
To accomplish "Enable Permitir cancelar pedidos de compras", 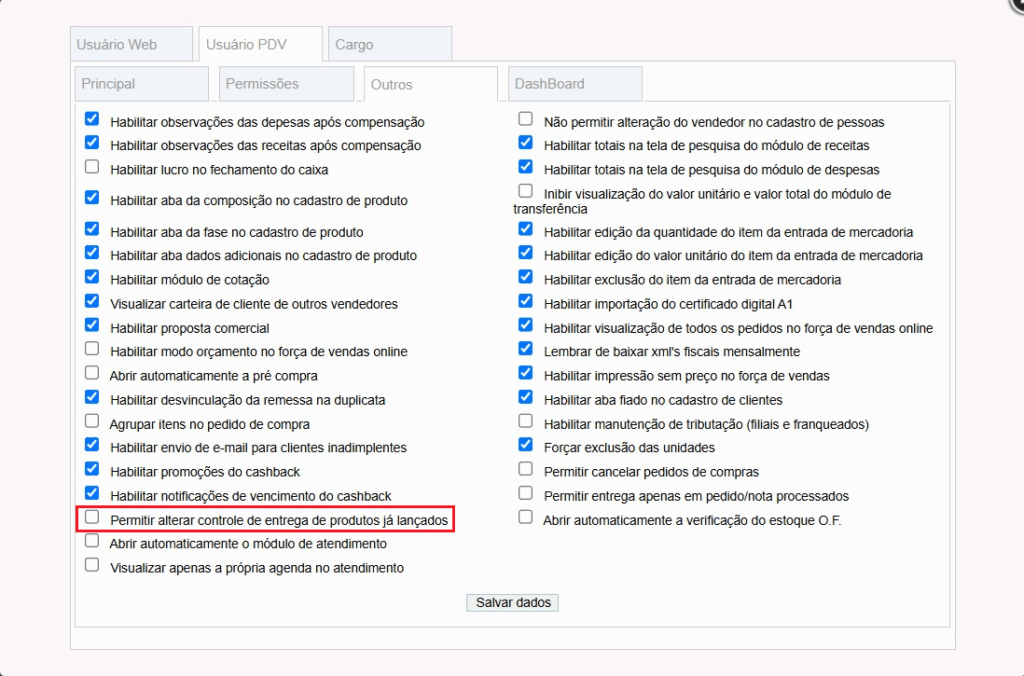I will coord(526,468).
